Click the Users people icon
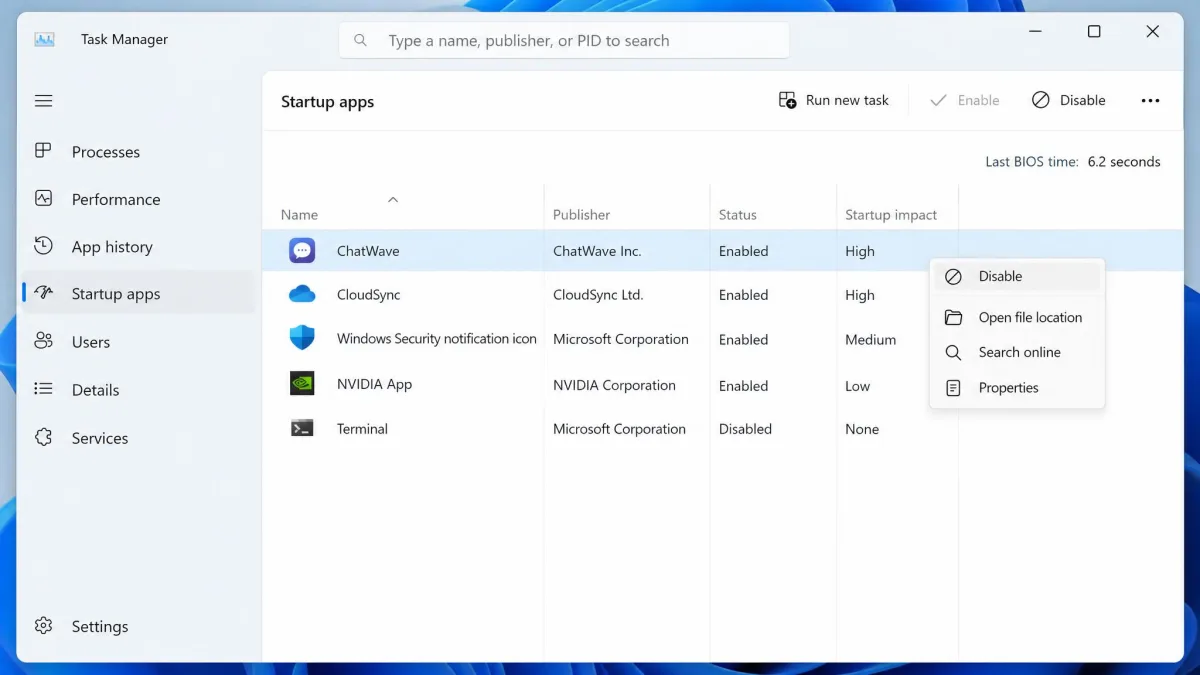Screen dimensions: 1200x675 click(43, 341)
